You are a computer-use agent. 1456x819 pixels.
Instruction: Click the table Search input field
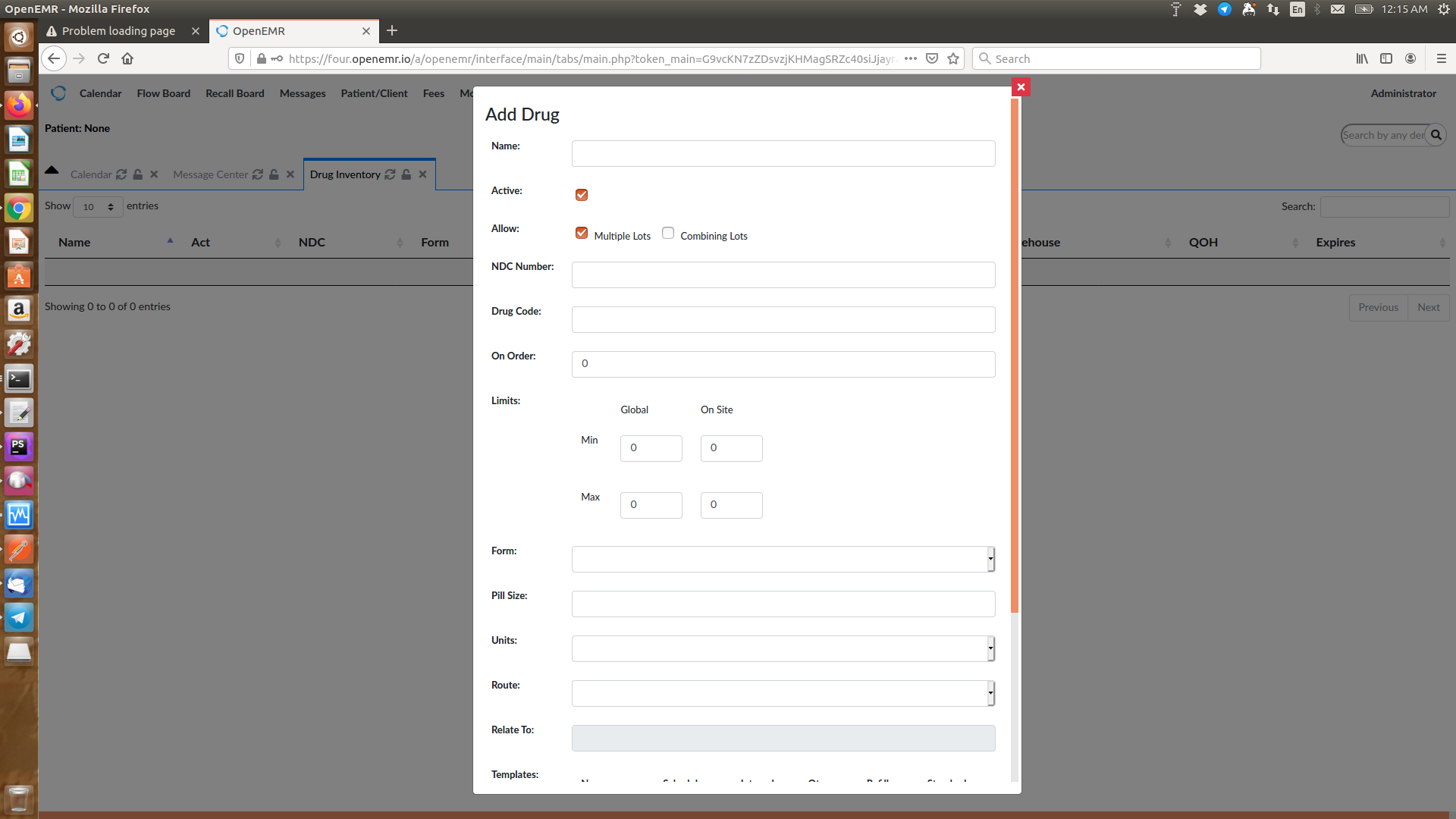(x=1385, y=207)
